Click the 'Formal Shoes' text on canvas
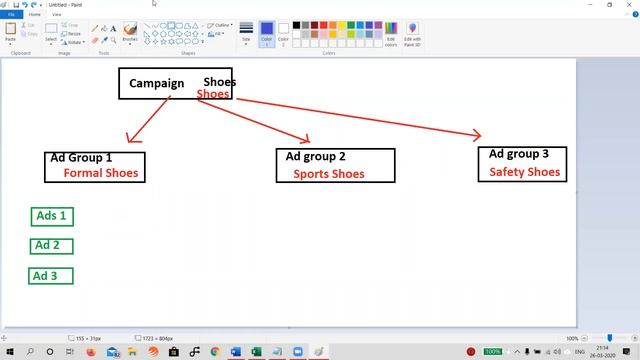 coord(101,173)
